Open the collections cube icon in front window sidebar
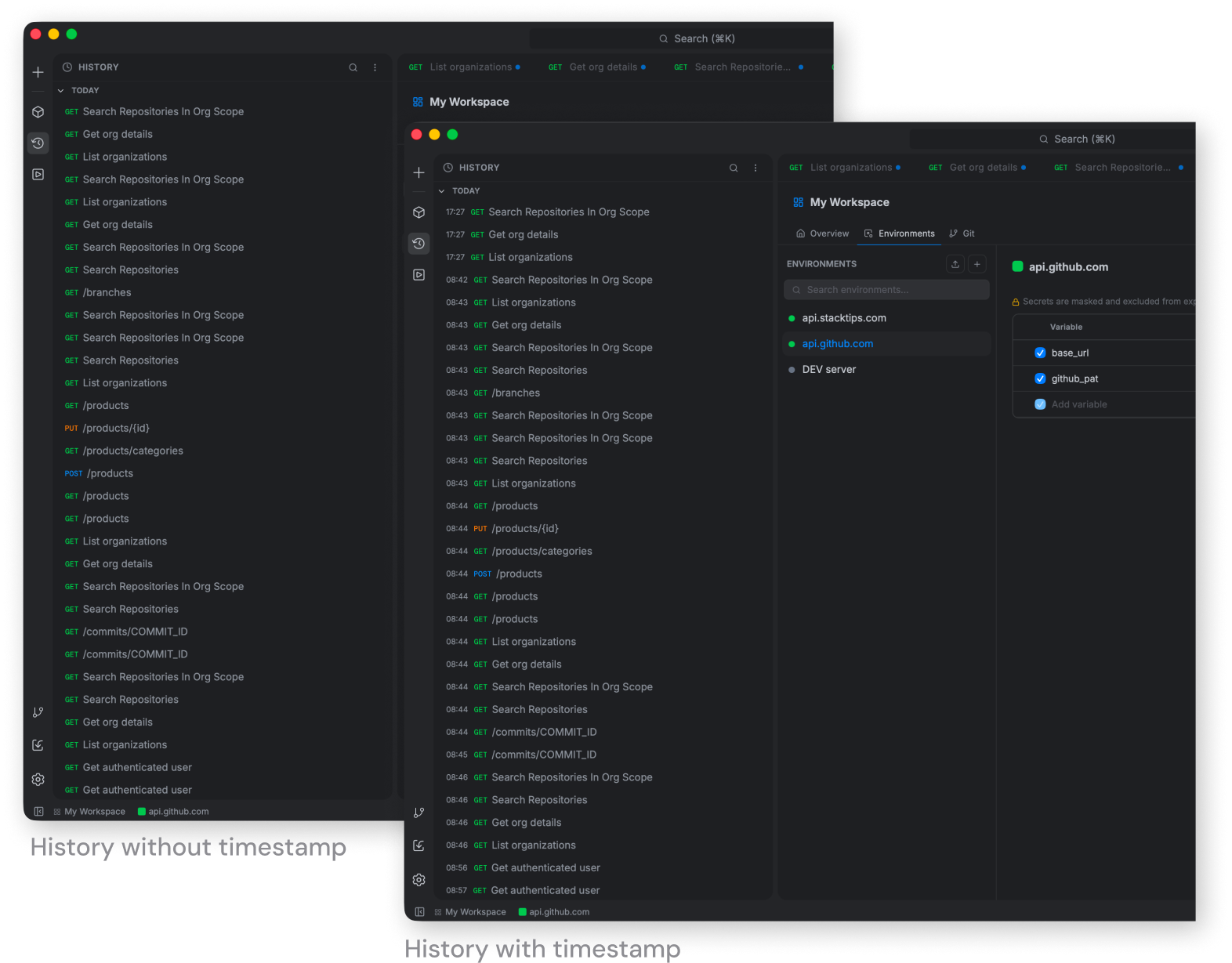 click(x=419, y=212)
